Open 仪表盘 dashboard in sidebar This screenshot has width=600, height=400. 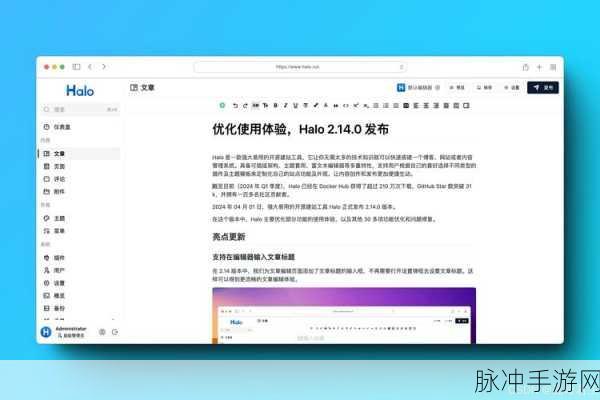point(80,127)
